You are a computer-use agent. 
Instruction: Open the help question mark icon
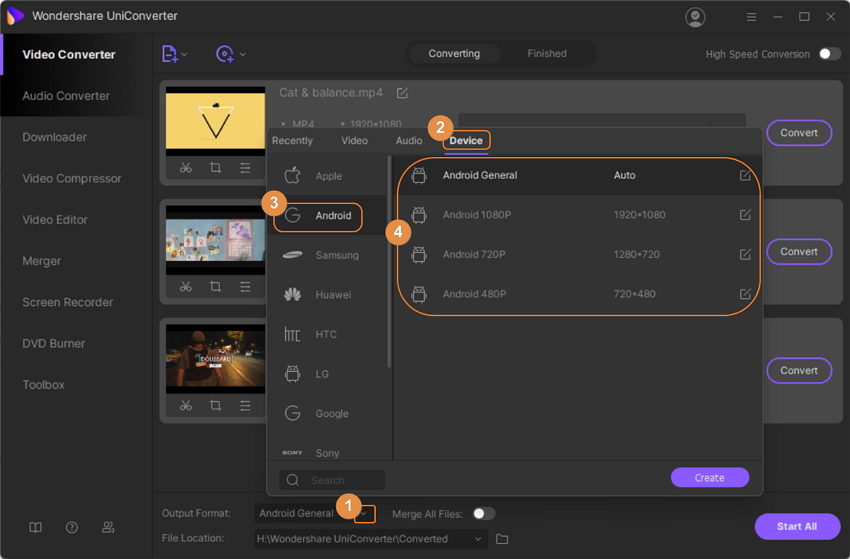[72, 527]
